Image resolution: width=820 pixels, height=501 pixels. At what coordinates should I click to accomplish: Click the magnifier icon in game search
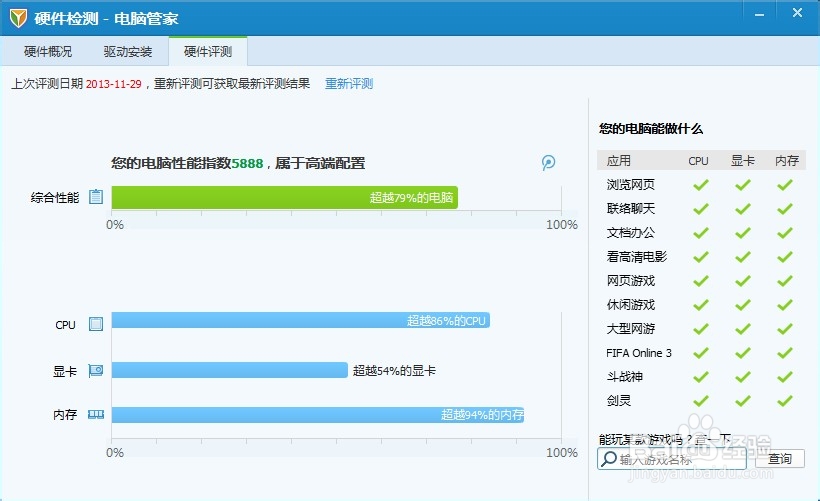pyautogui.click(x=609, y=459)
